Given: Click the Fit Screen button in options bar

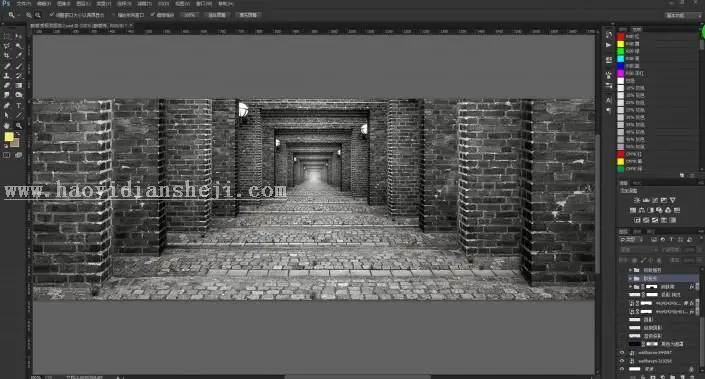Looking at the screenshot, I should point(217,15).
